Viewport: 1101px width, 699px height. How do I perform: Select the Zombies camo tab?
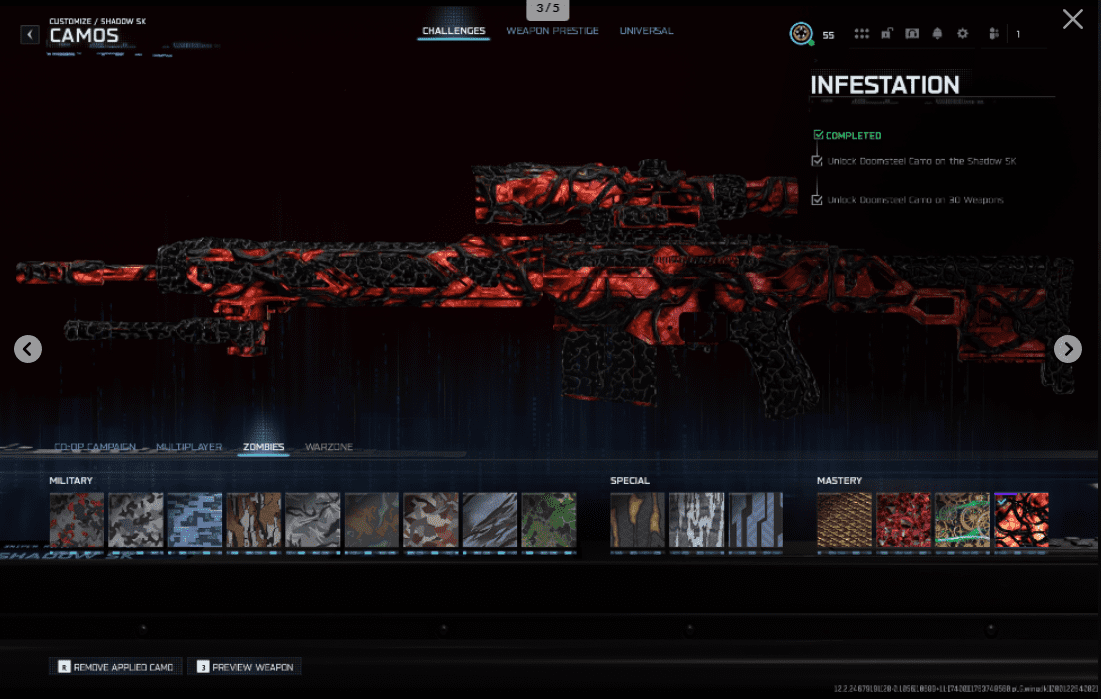click(263, 447)
